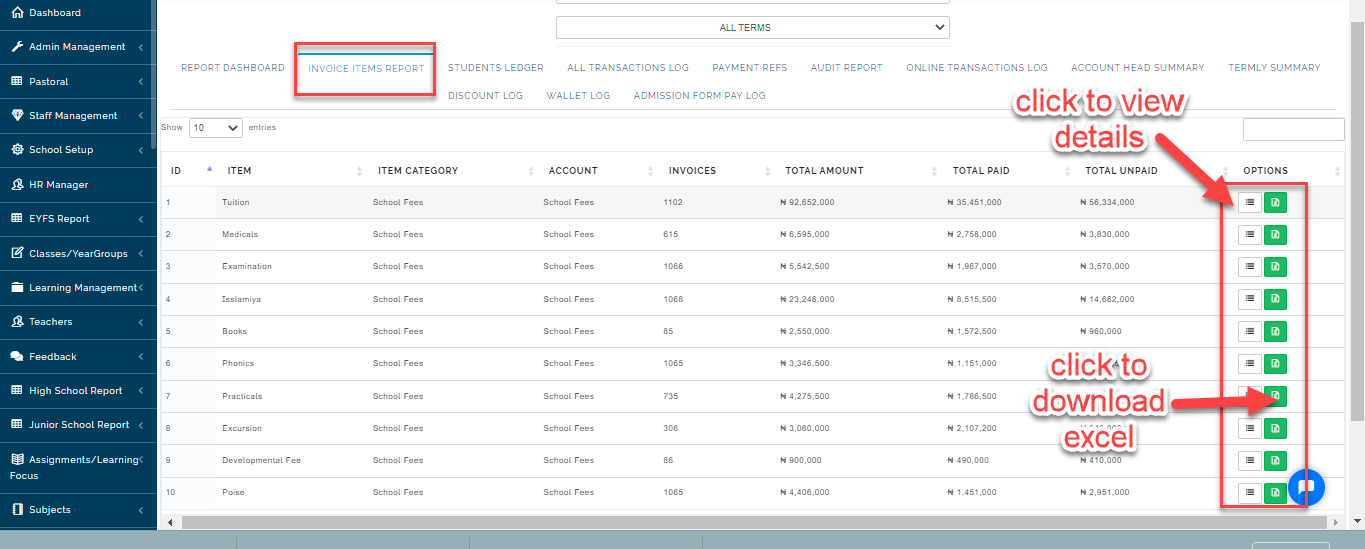Export Examination row to Excel

tap(1275, 267)
